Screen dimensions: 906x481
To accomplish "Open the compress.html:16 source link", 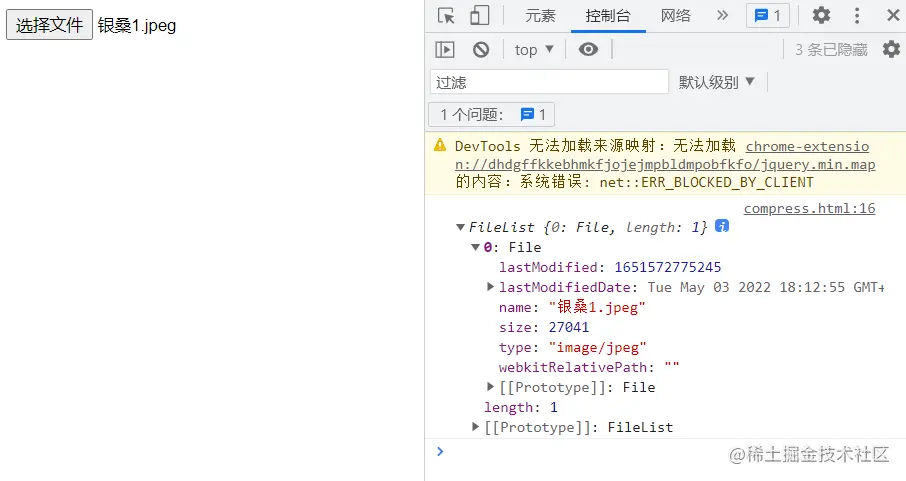I will tap(809, 208).
